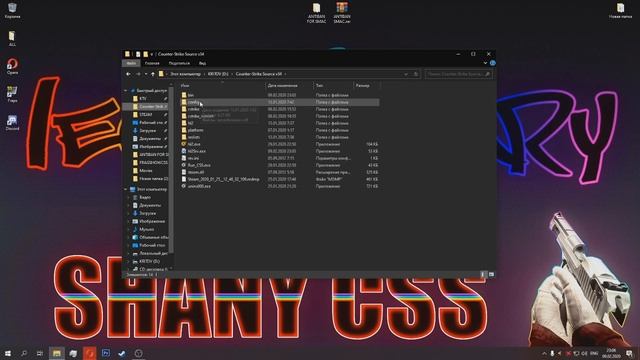Open the Корзина recycle bin desktop icon

12,11
